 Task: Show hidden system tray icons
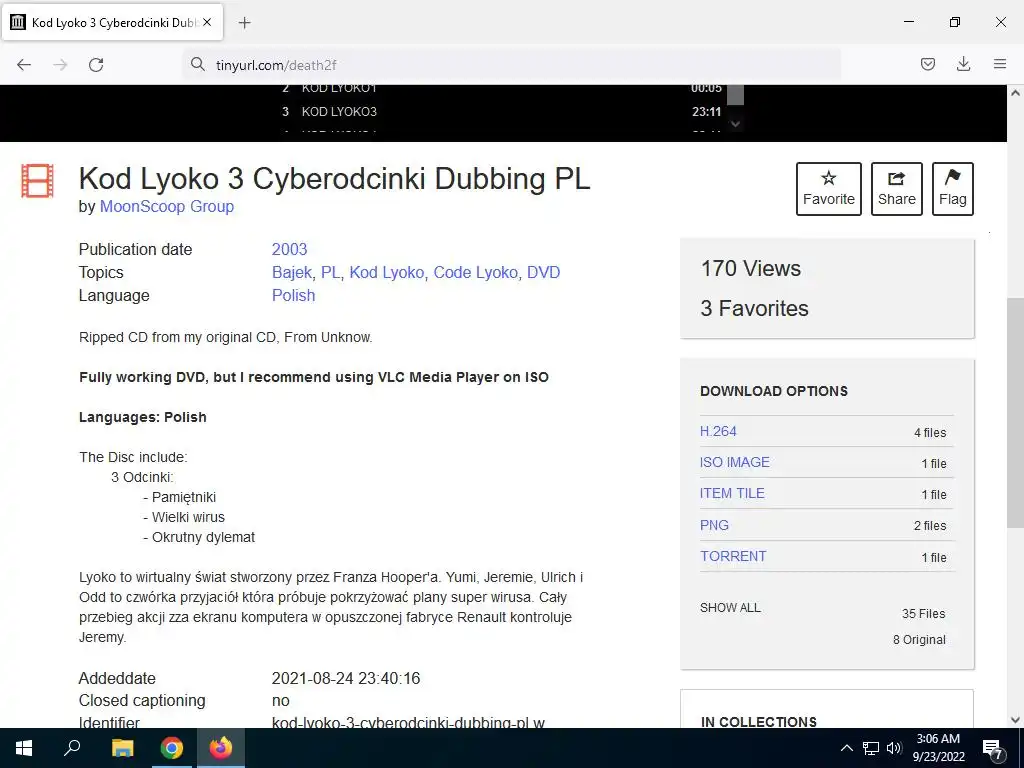pos(846,748)
